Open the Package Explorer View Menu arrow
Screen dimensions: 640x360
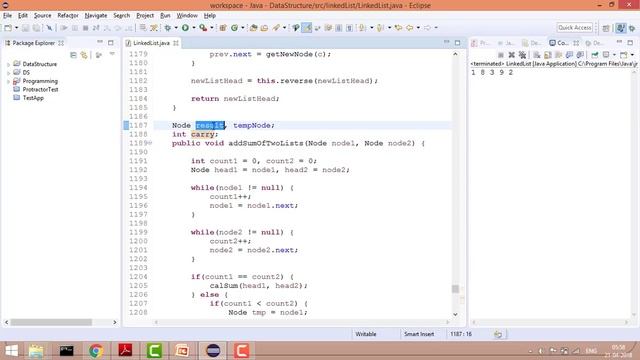pos(112,54)
